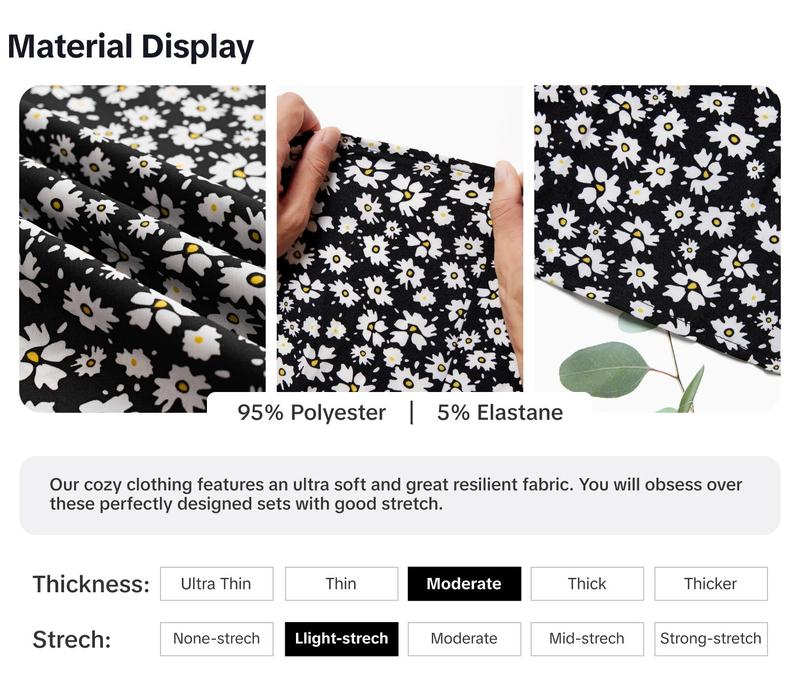Click the highlighted Moderate thickness box
Image resolution: width=800 pixels, height=686 pixels.
point(464,583)
